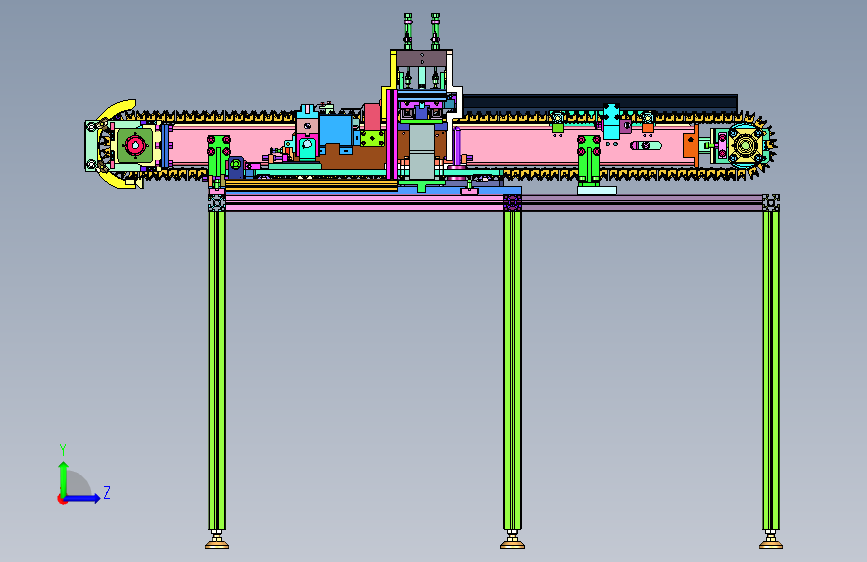The image size is (867, 562).
Task: Select the leveling foot under the middle leg
Action: click(x=513, y=540)
